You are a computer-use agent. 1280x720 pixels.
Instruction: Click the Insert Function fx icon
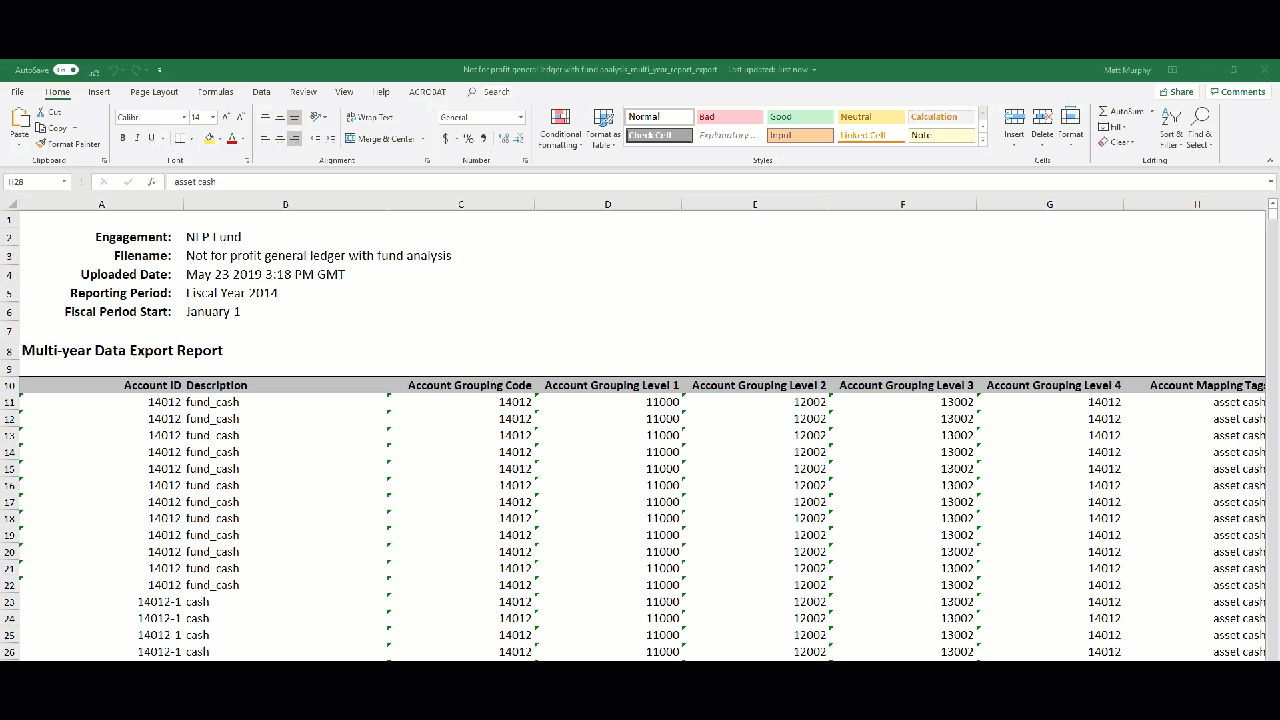click(151, 182)
